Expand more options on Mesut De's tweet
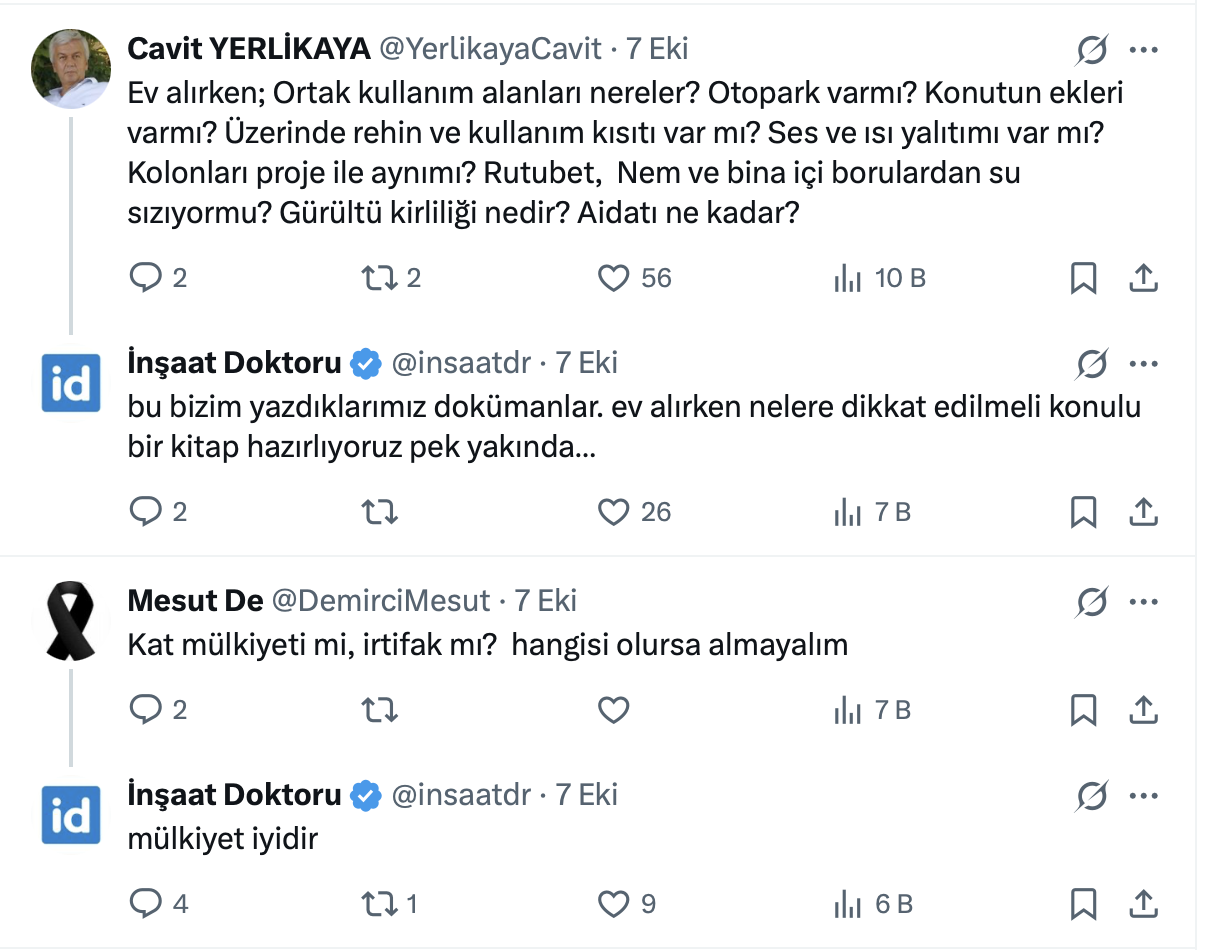The height and width of the screenshot is (950, 1206). [x=1143, y=601]
